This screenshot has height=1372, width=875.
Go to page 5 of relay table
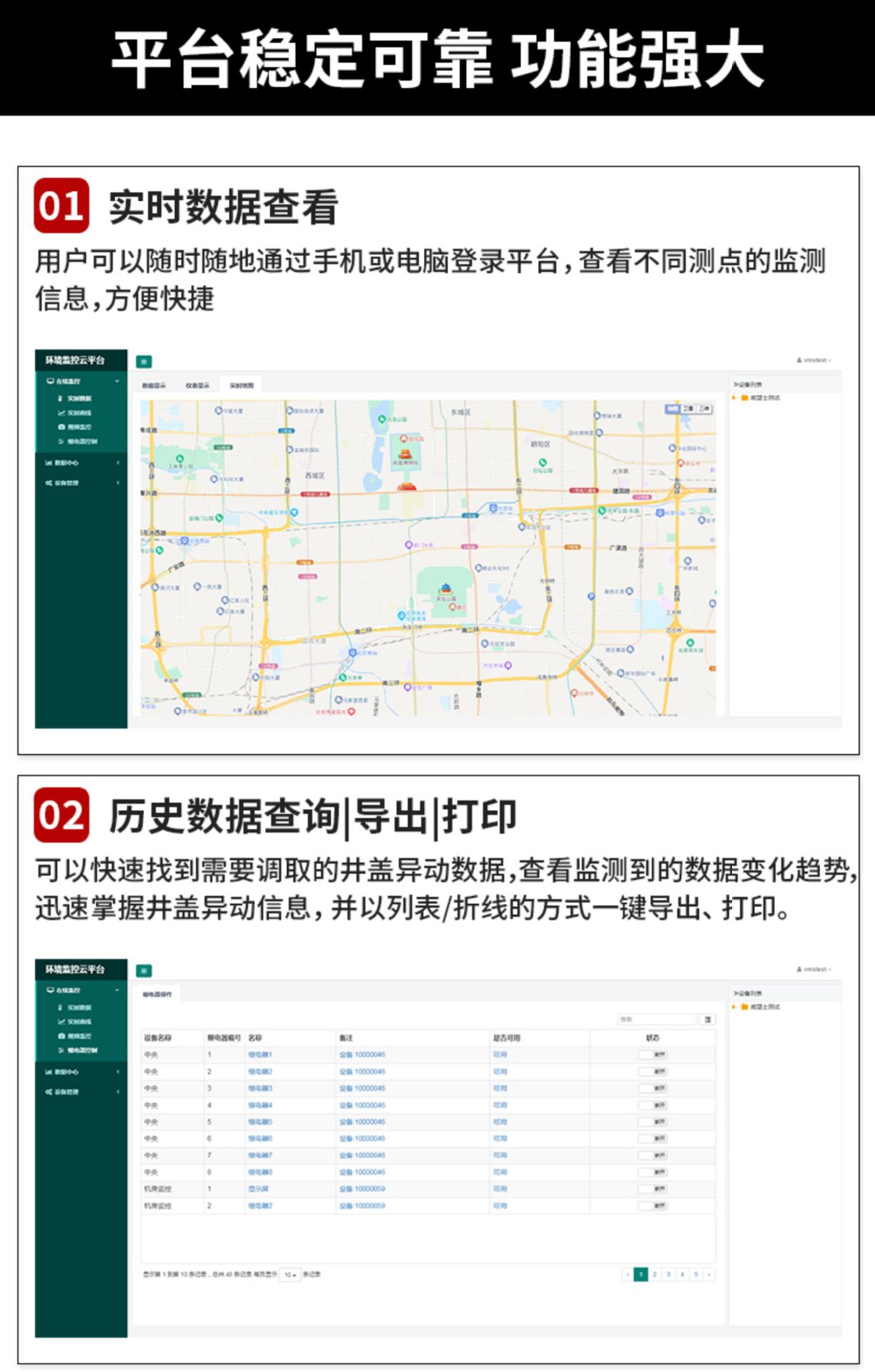[x=696, y=1274]
